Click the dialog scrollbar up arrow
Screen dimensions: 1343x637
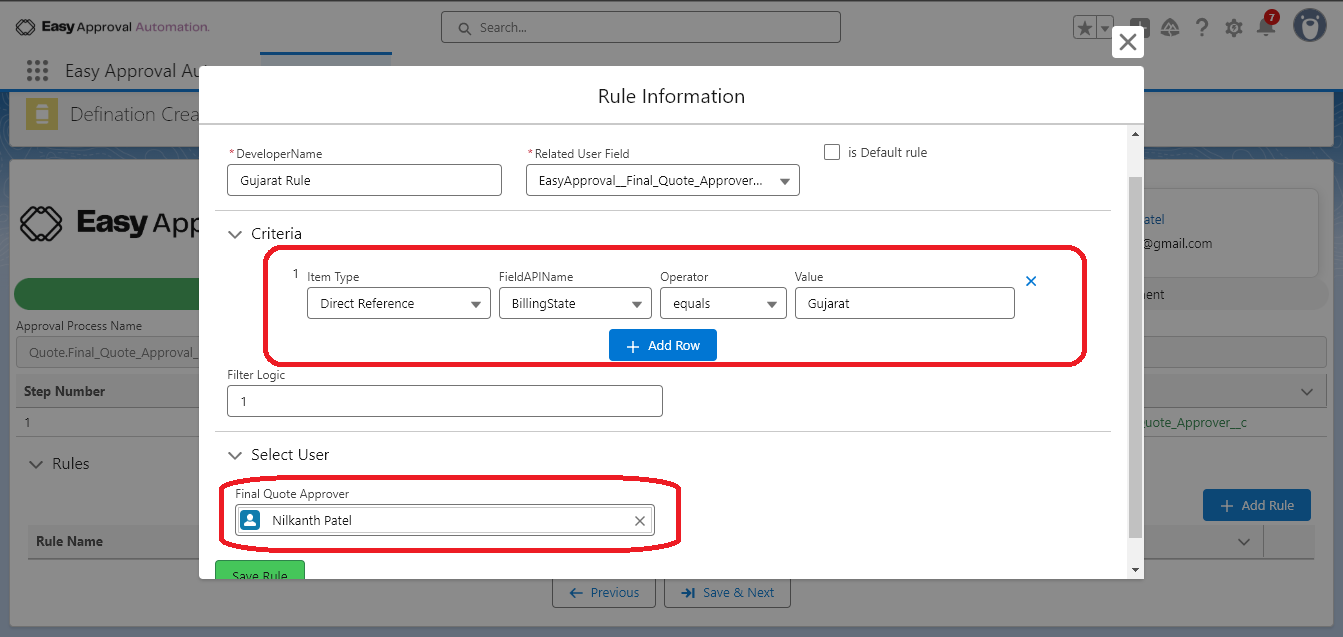1134,135
